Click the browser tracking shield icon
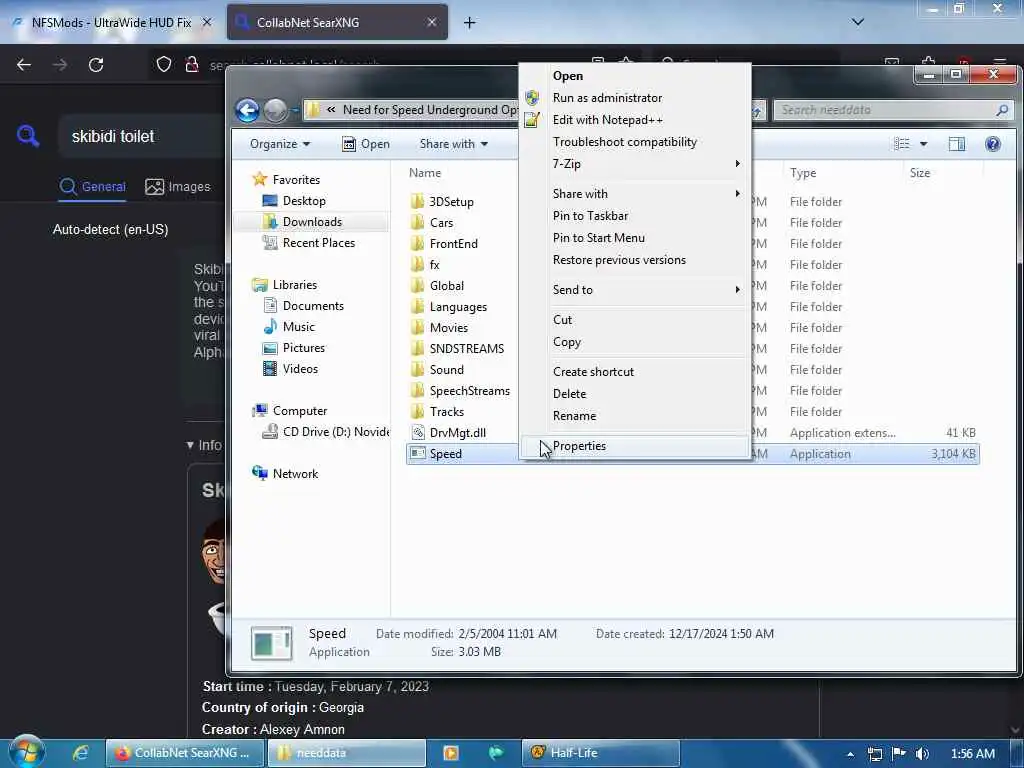The width and height of the screenshot is (1024, 768). click(163, 65)
